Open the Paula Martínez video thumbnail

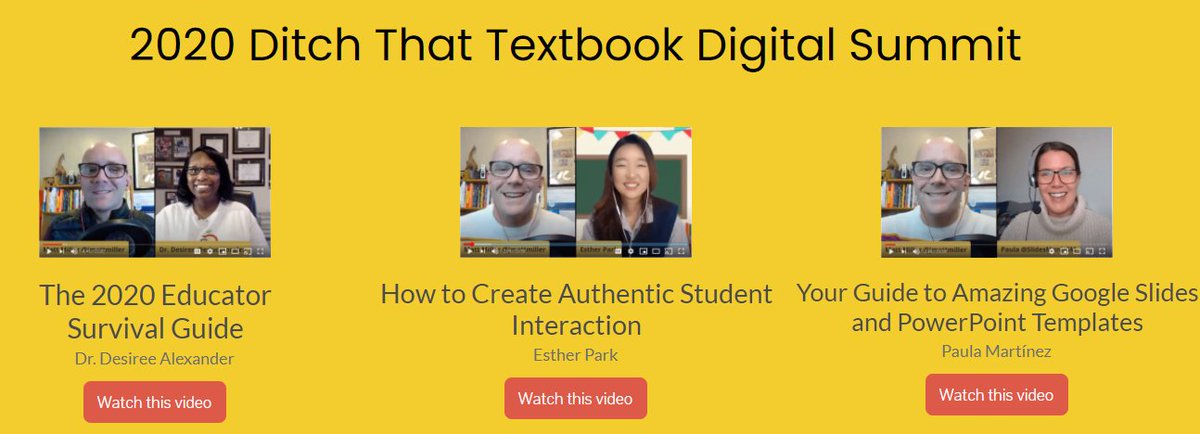[997, 192]
